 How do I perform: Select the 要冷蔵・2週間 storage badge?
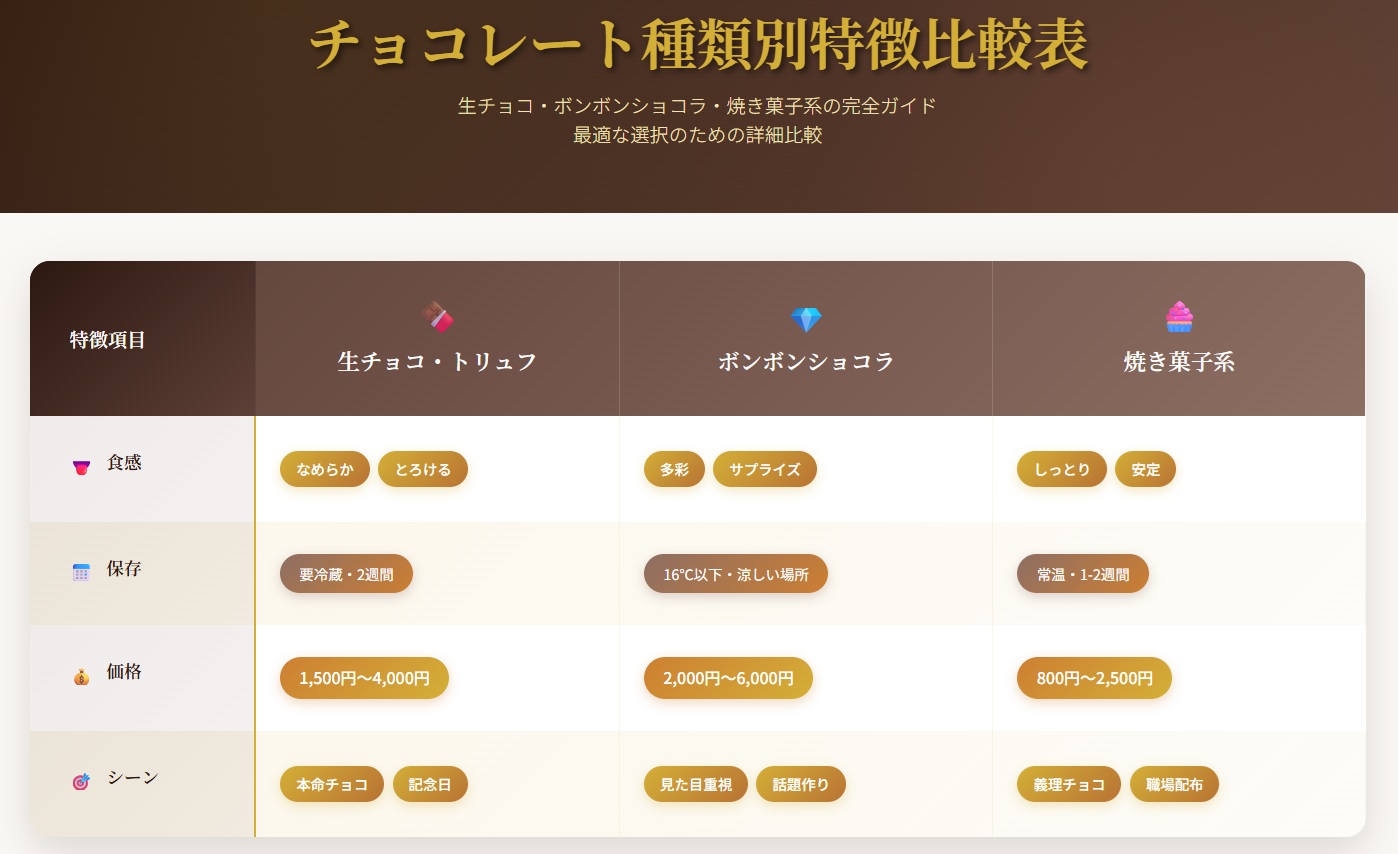click(x=346, y=574)
